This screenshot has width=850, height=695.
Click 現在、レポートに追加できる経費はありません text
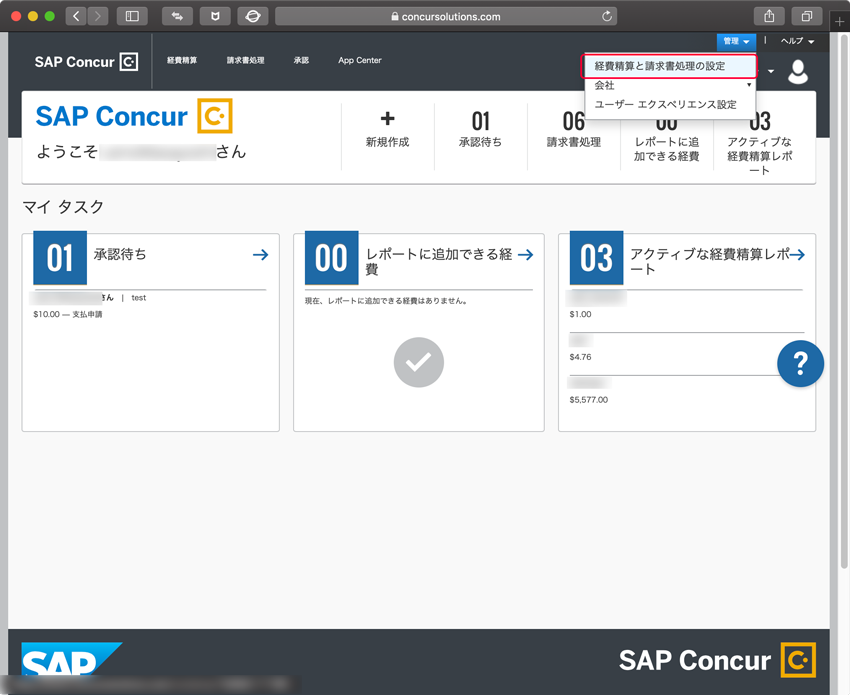click(x=387, y=301)
